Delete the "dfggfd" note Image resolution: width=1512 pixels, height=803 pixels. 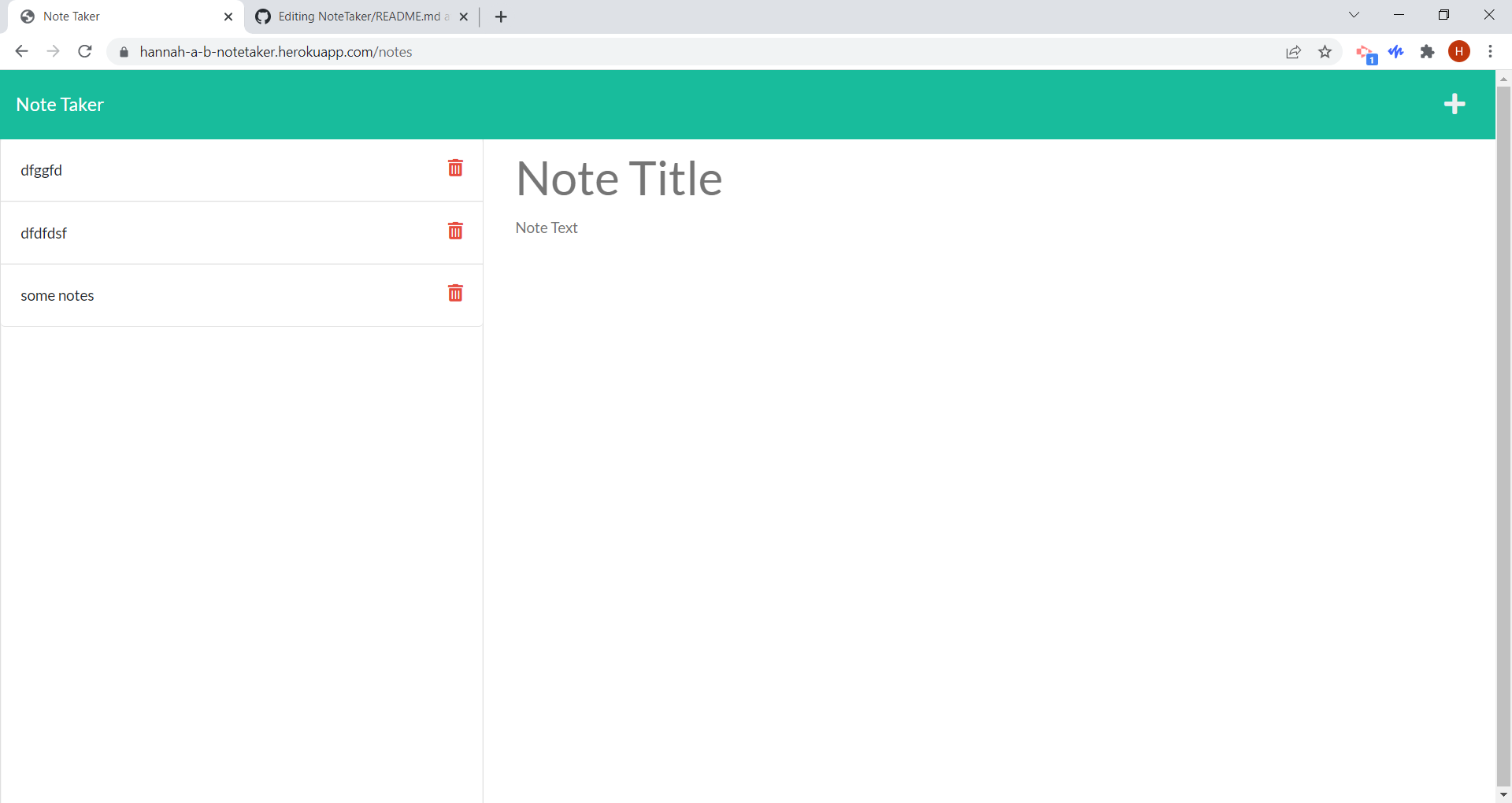pos(455,168)
